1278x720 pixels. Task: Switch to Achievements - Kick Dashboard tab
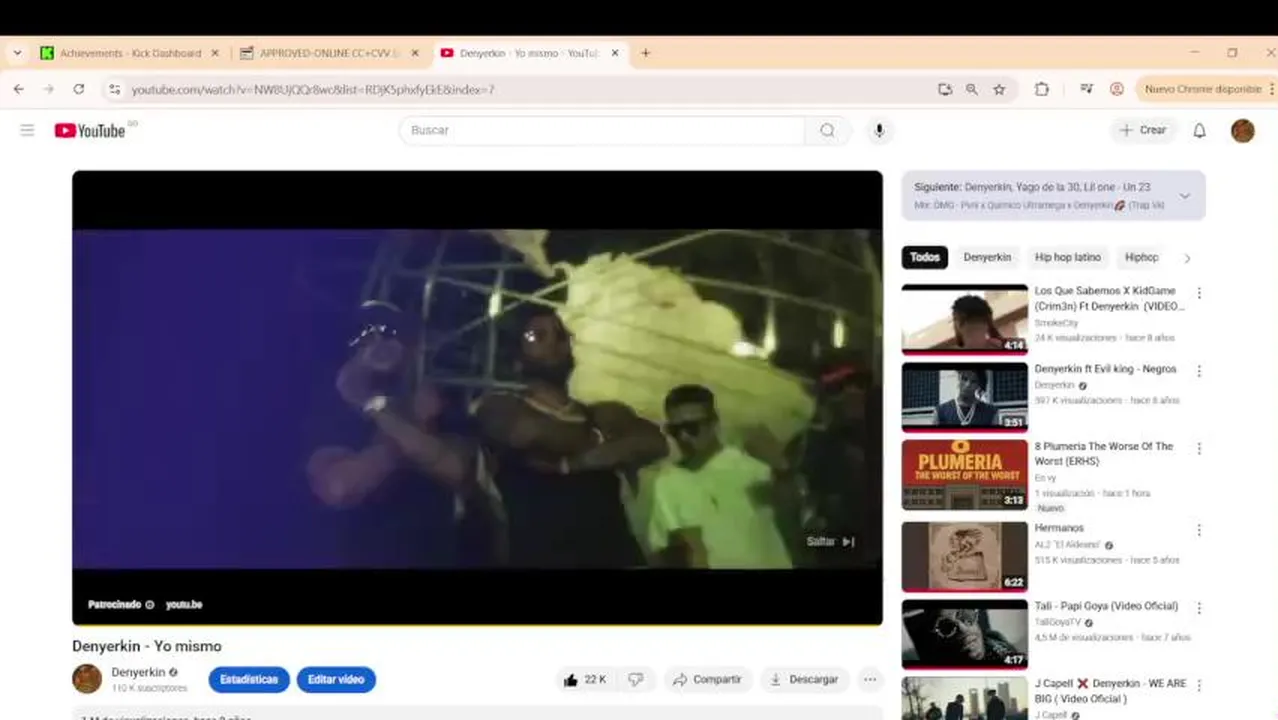tap(130, 53)
